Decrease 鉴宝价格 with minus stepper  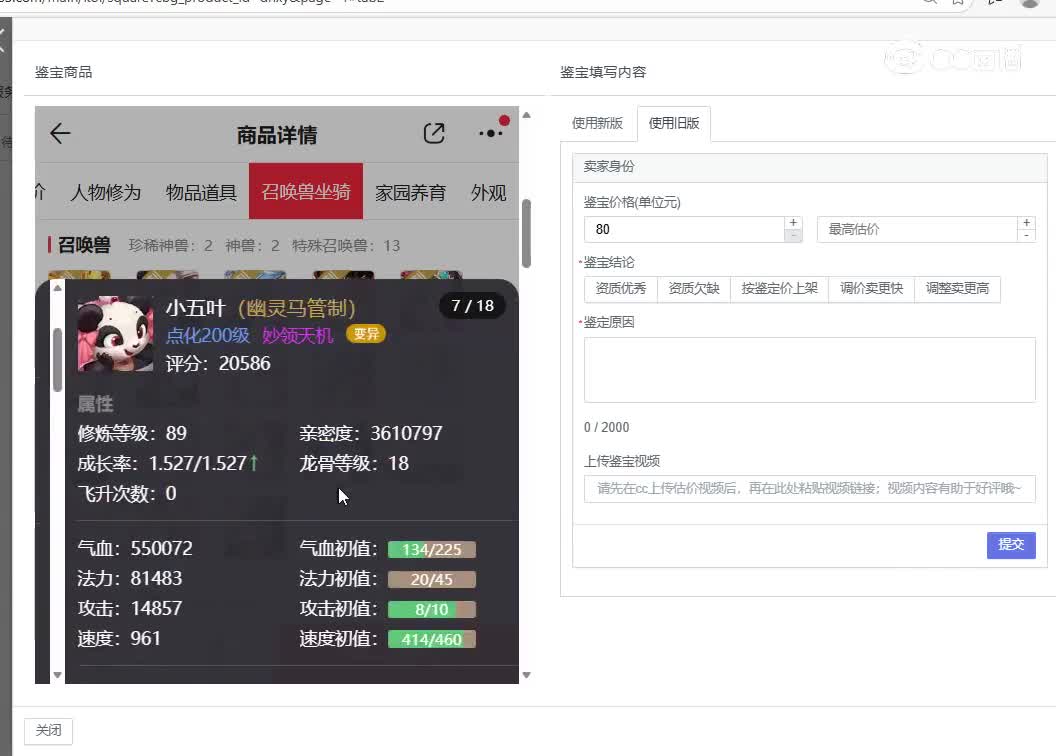tap(793, 236)
